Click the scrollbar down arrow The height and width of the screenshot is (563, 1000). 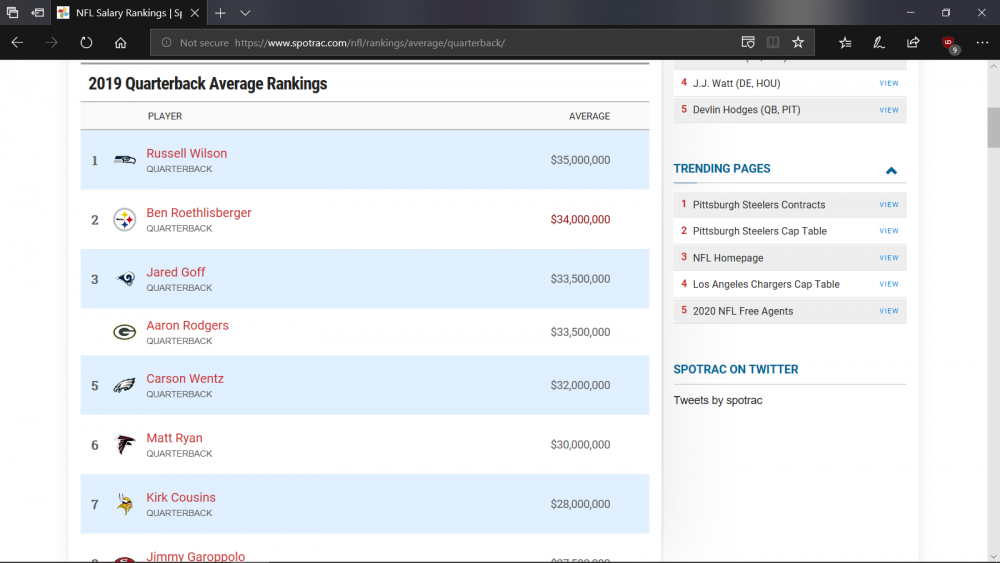(x=994, y=557)
